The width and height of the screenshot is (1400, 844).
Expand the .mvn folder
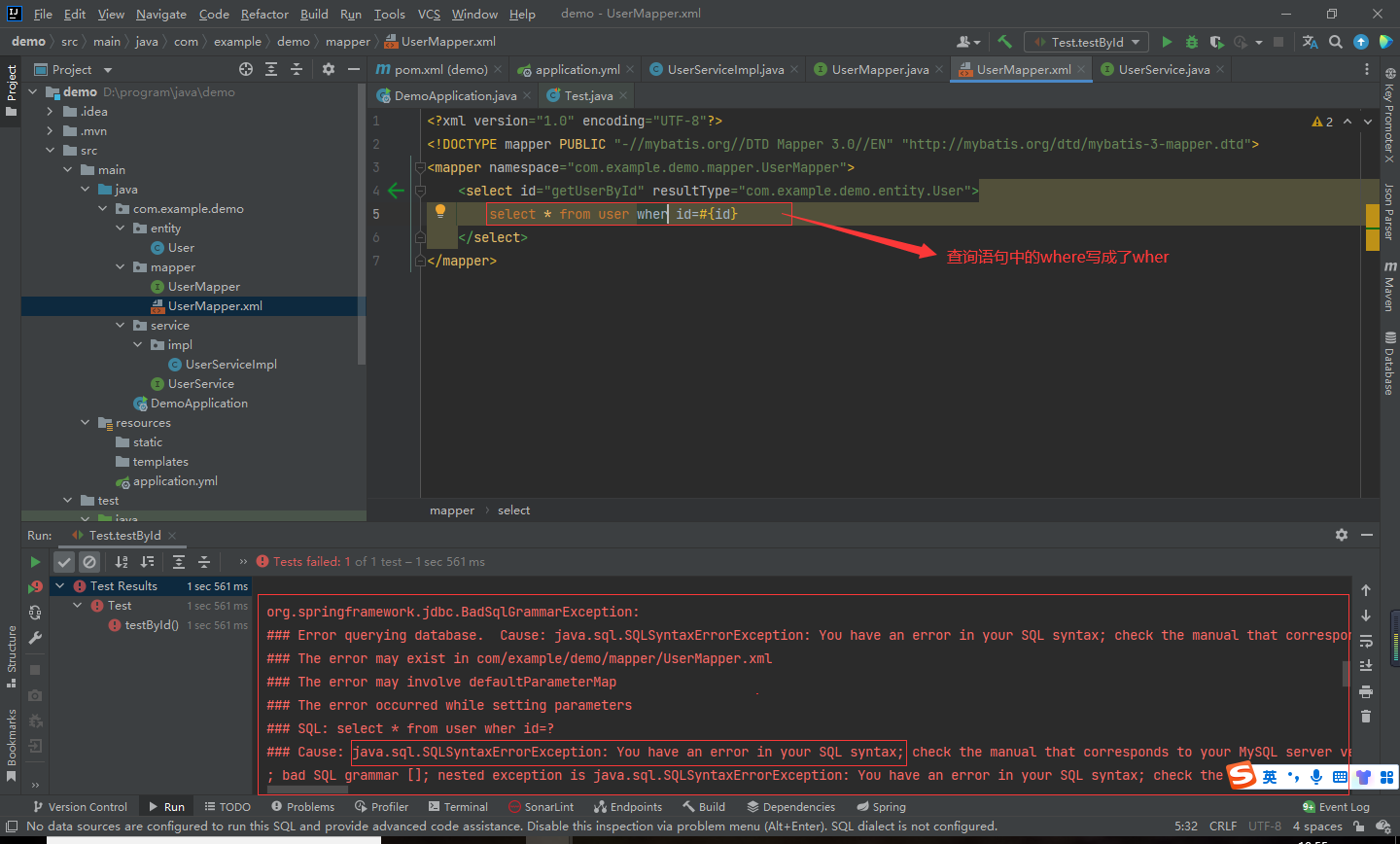pyautogui.click(x=50, y=130)
